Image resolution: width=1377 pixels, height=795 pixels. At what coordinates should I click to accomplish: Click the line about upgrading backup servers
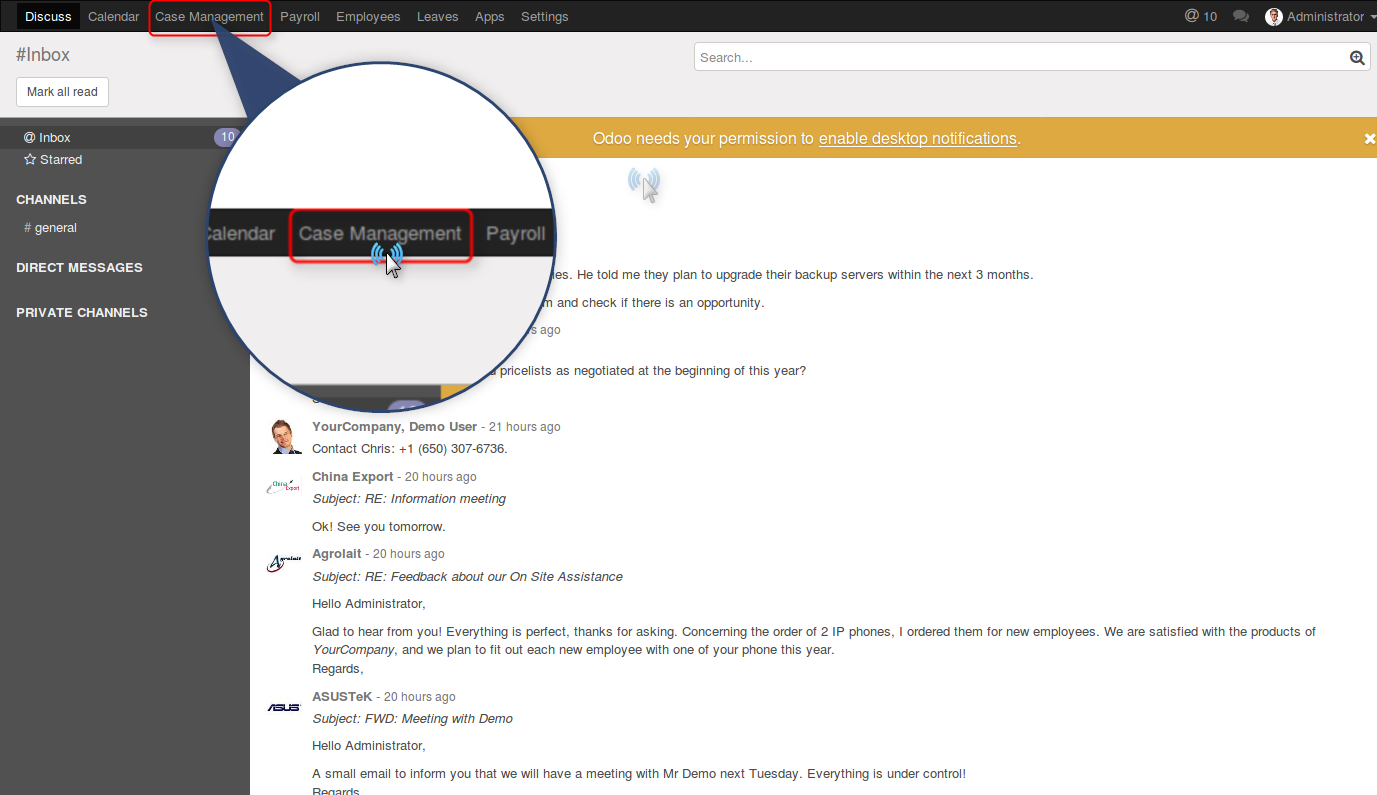pyautogui.click(x=792, y=275)
